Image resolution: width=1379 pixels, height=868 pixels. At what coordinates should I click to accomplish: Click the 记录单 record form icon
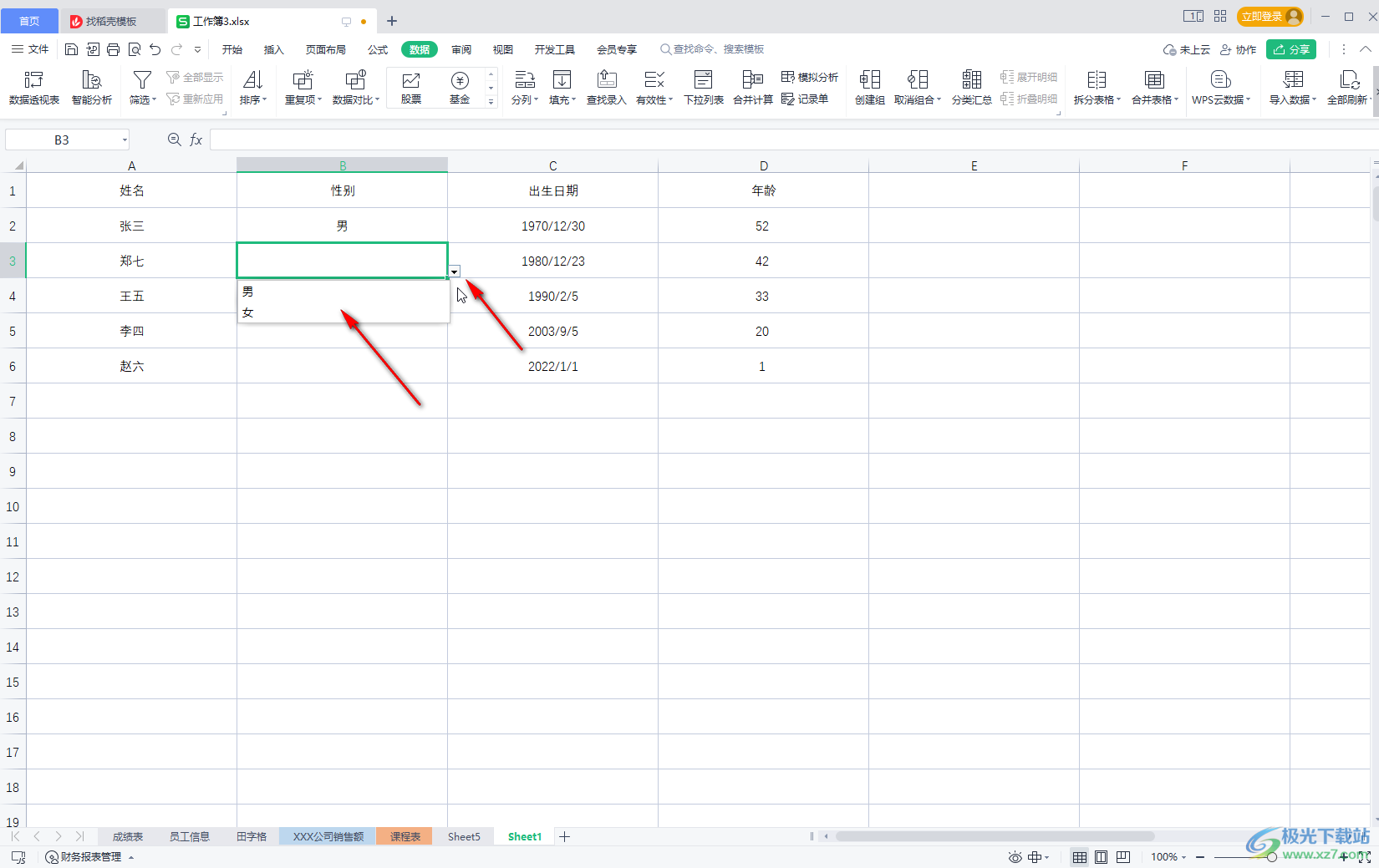coord(787,99)
